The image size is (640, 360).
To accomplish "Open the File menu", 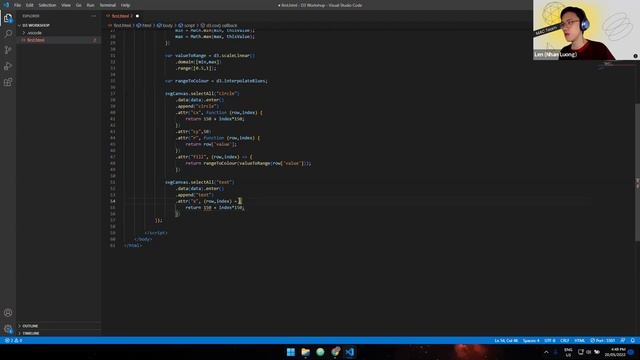I will [18, 5].
